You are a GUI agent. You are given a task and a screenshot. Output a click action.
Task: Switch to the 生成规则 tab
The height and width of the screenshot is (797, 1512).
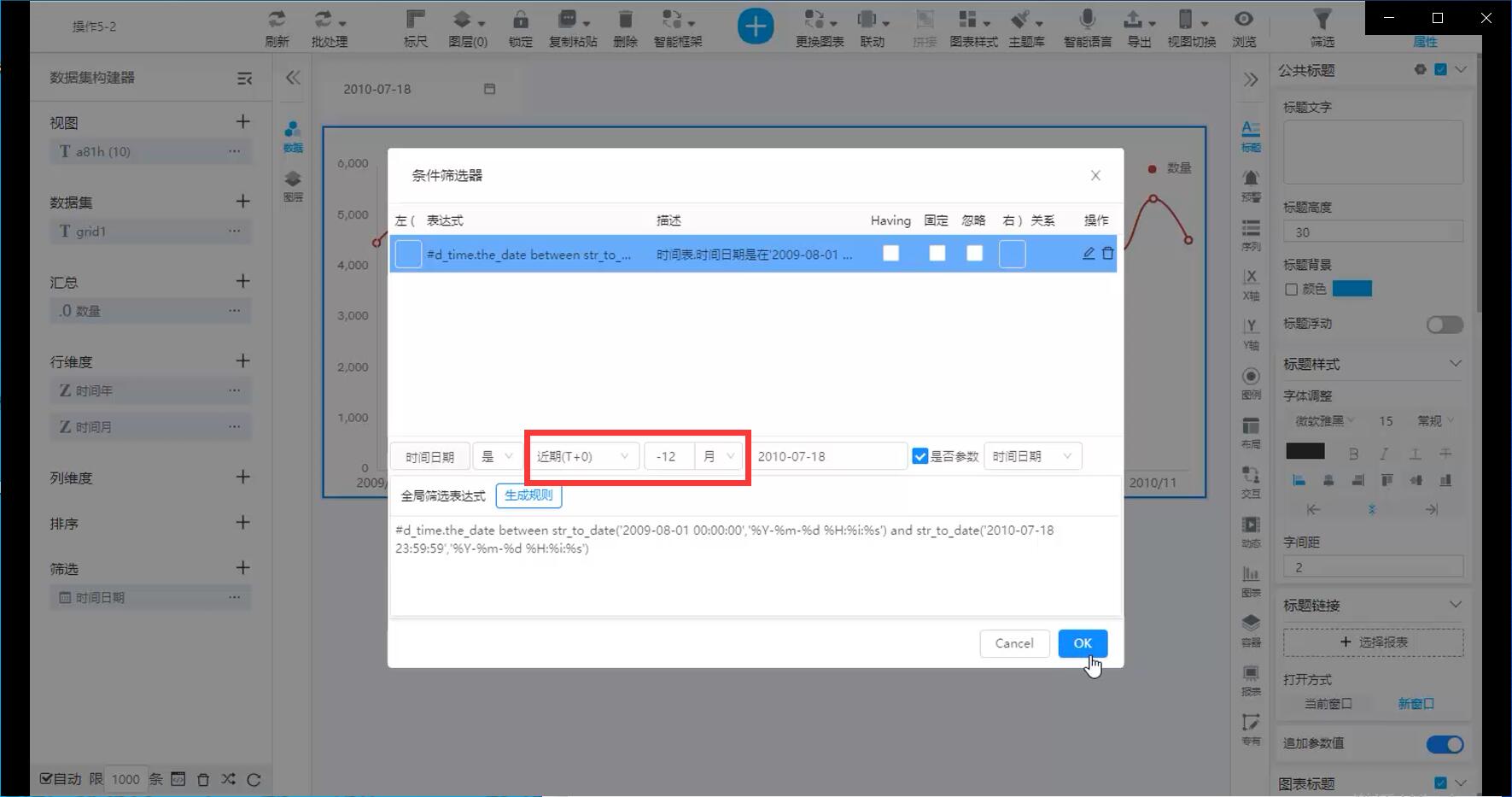528,495
